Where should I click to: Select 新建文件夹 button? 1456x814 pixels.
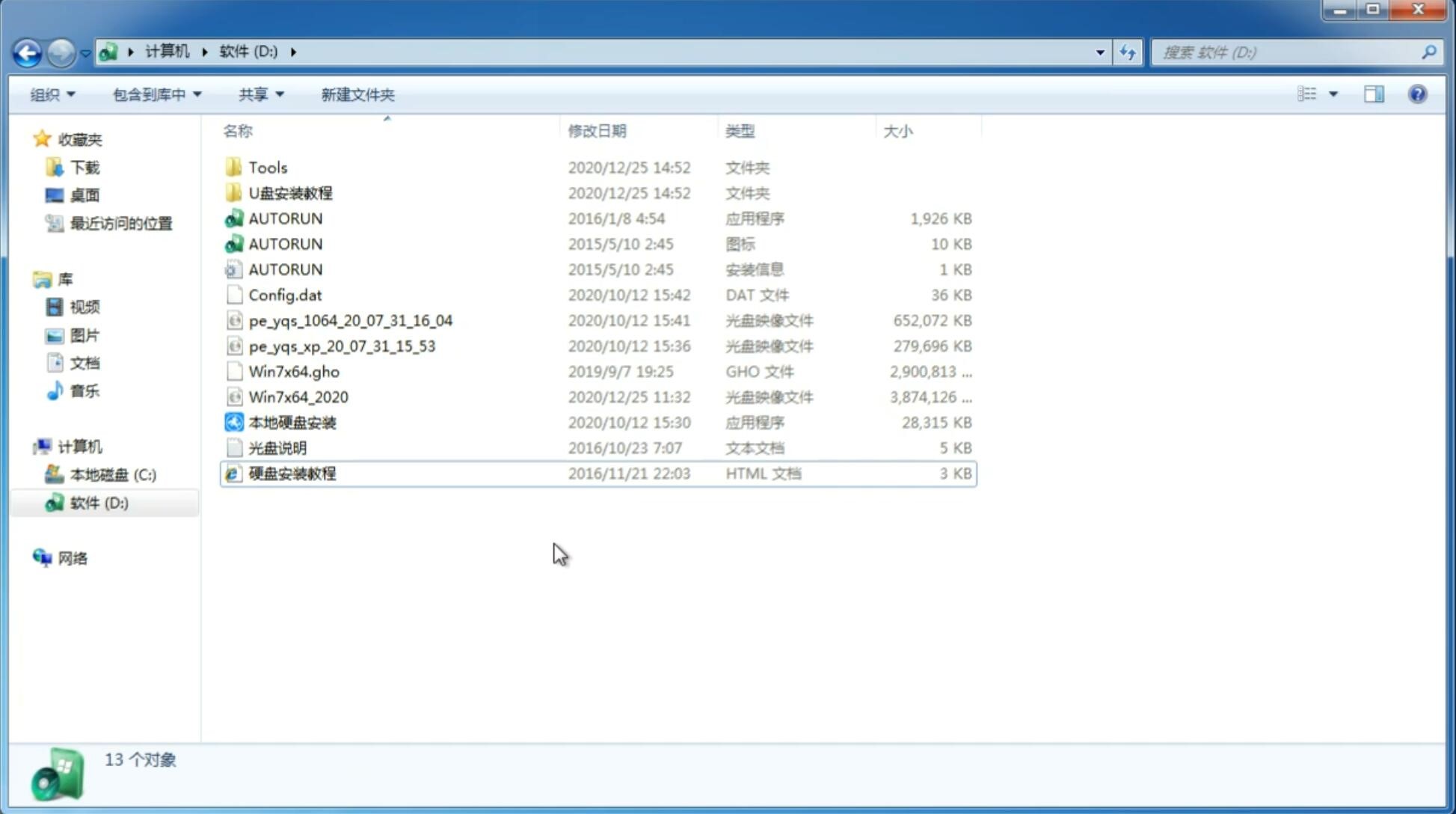coord(358,94)
